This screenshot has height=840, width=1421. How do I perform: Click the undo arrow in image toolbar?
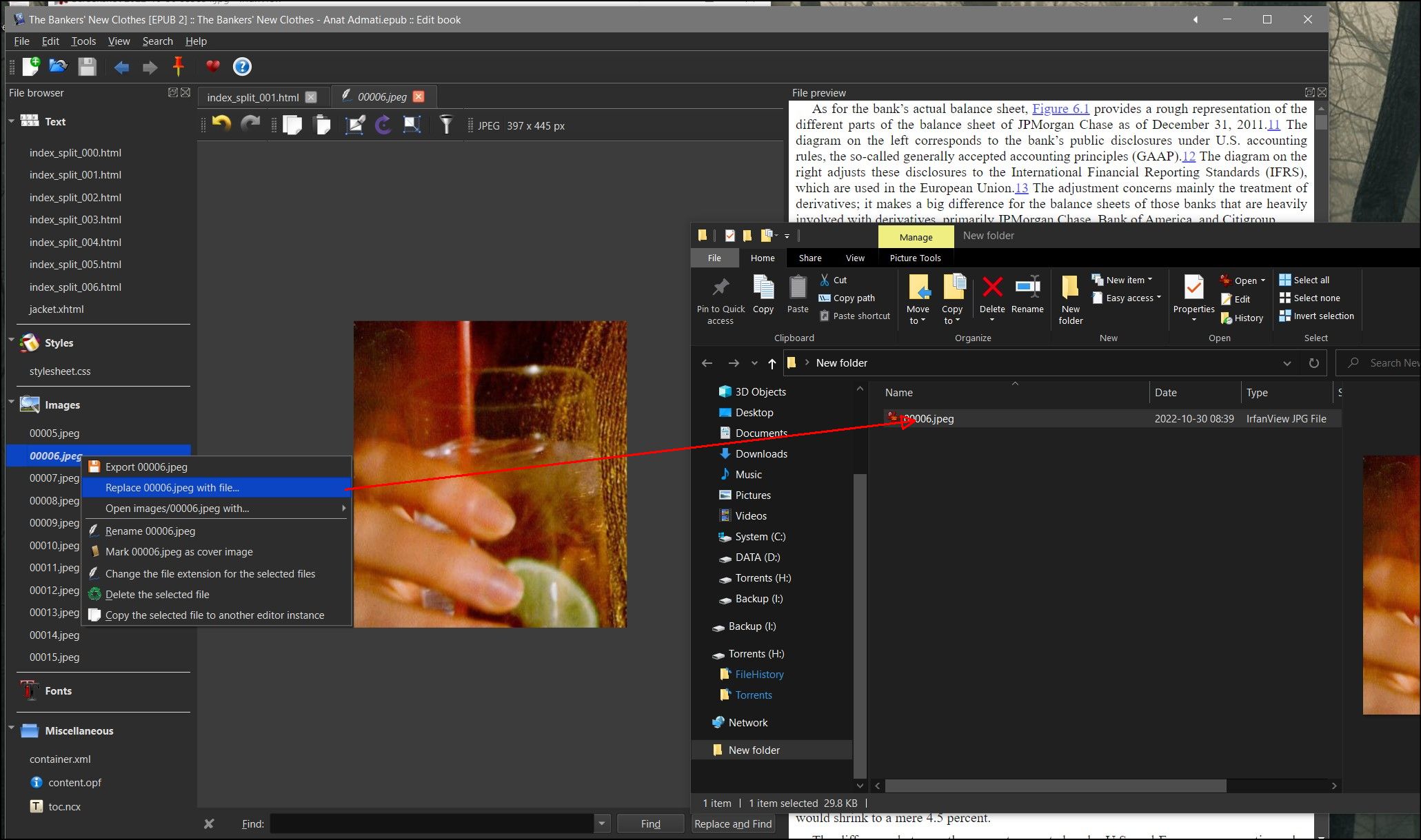coord(221,125)
